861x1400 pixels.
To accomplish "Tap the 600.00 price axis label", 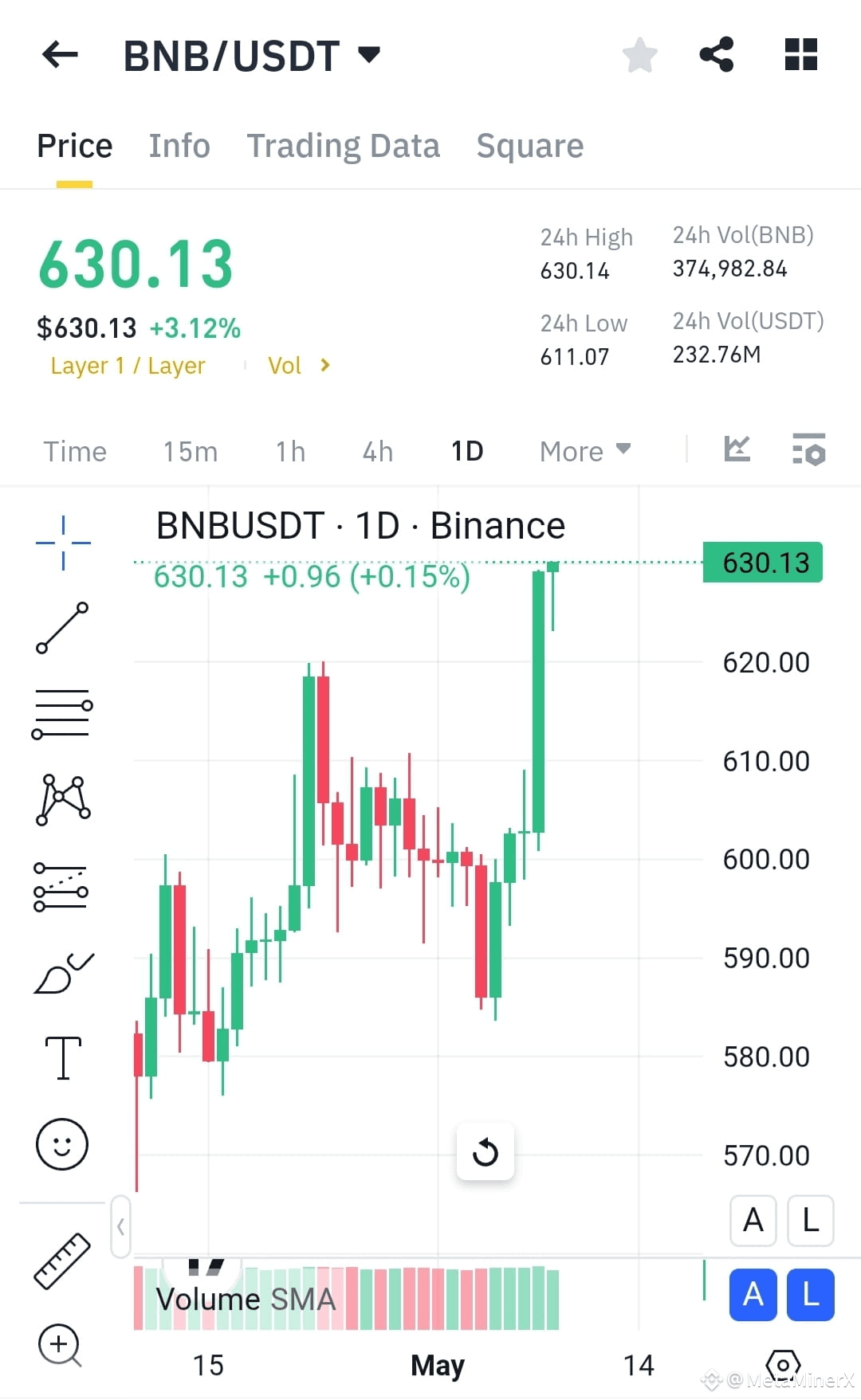I will [766, 859].
